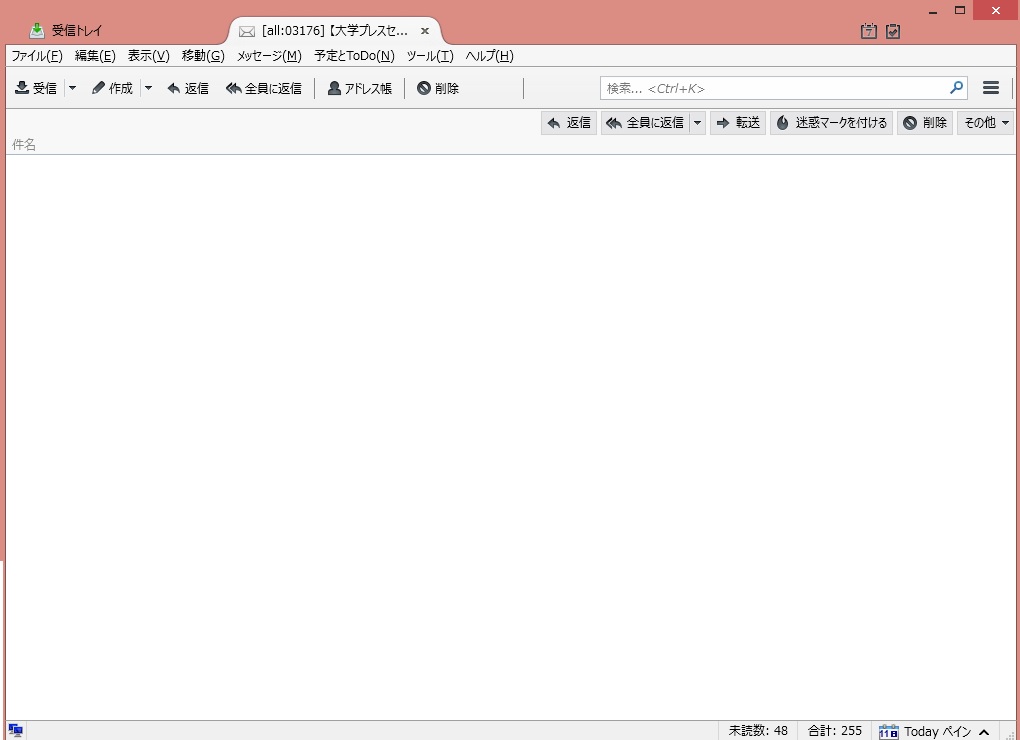
Task: Open the hamburger application menu
Action: pos(991,88)
